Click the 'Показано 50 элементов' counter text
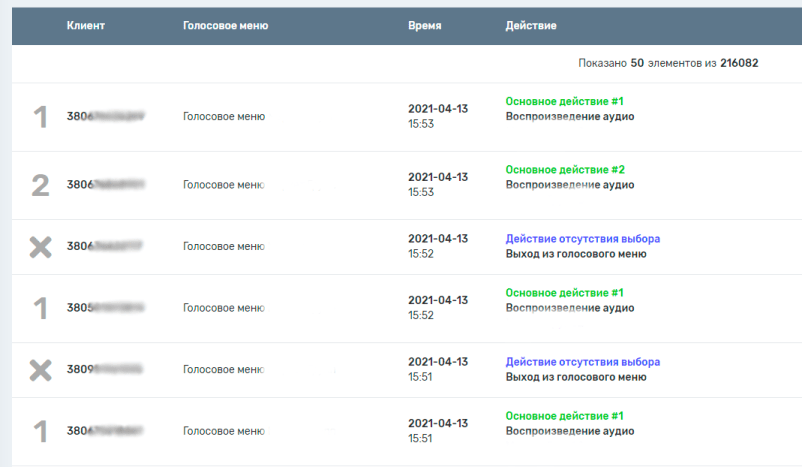The height and width of the screenshot is (467, 802). 667,63
